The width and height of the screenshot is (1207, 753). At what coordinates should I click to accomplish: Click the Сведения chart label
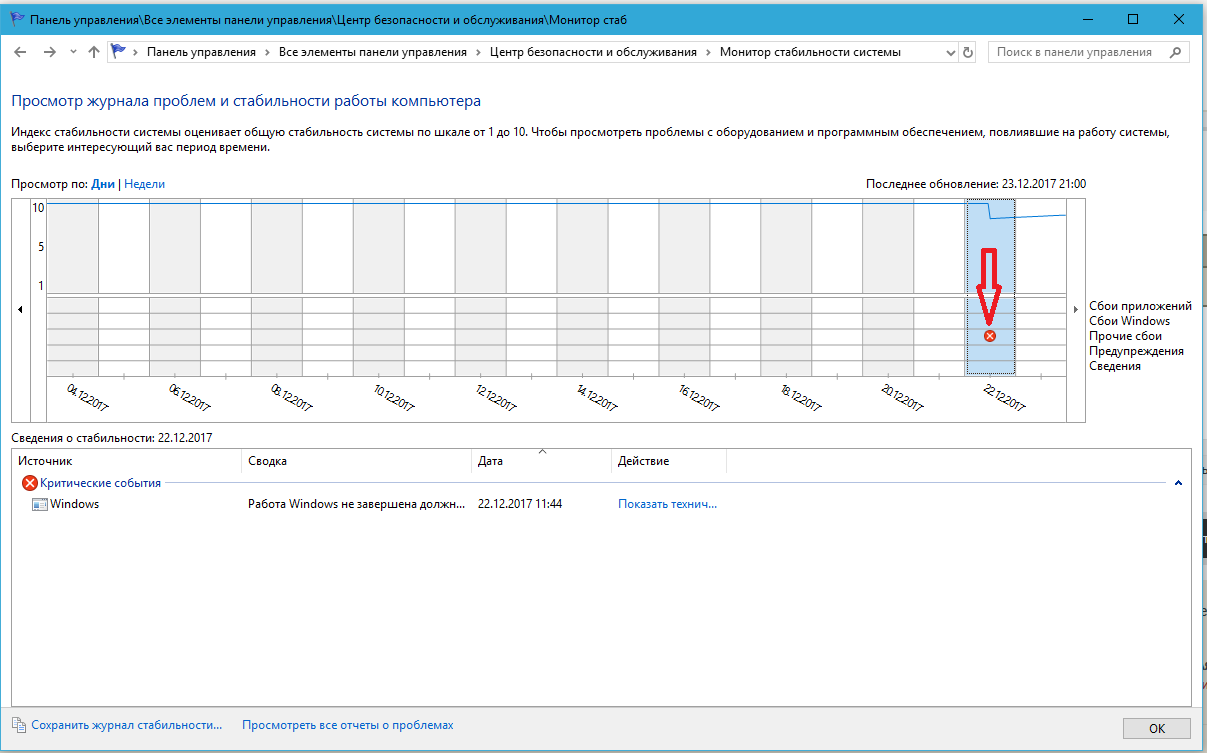click(1115, 366)
